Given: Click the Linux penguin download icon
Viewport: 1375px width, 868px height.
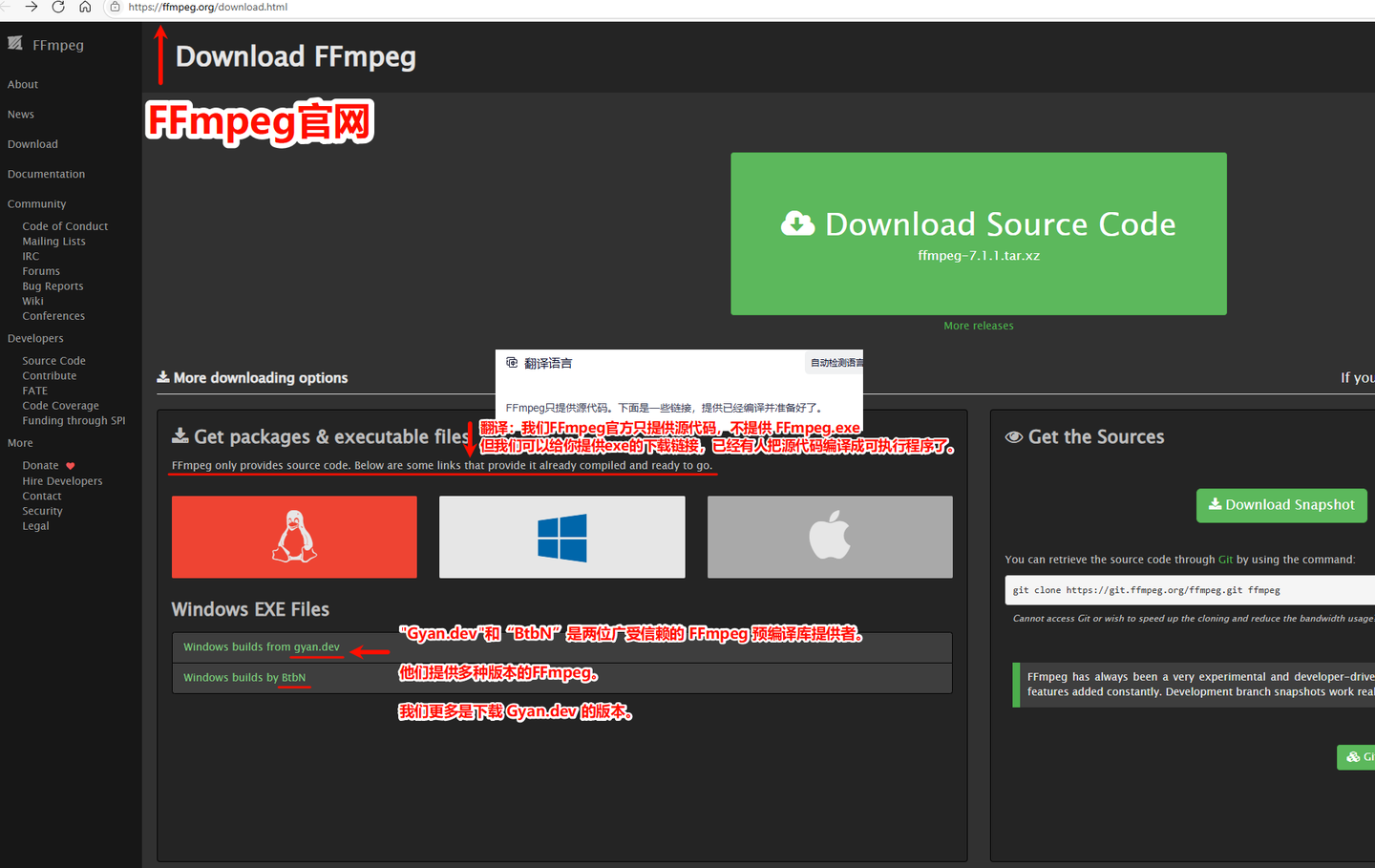Looking at the screenshot, I should click(293, 536).
